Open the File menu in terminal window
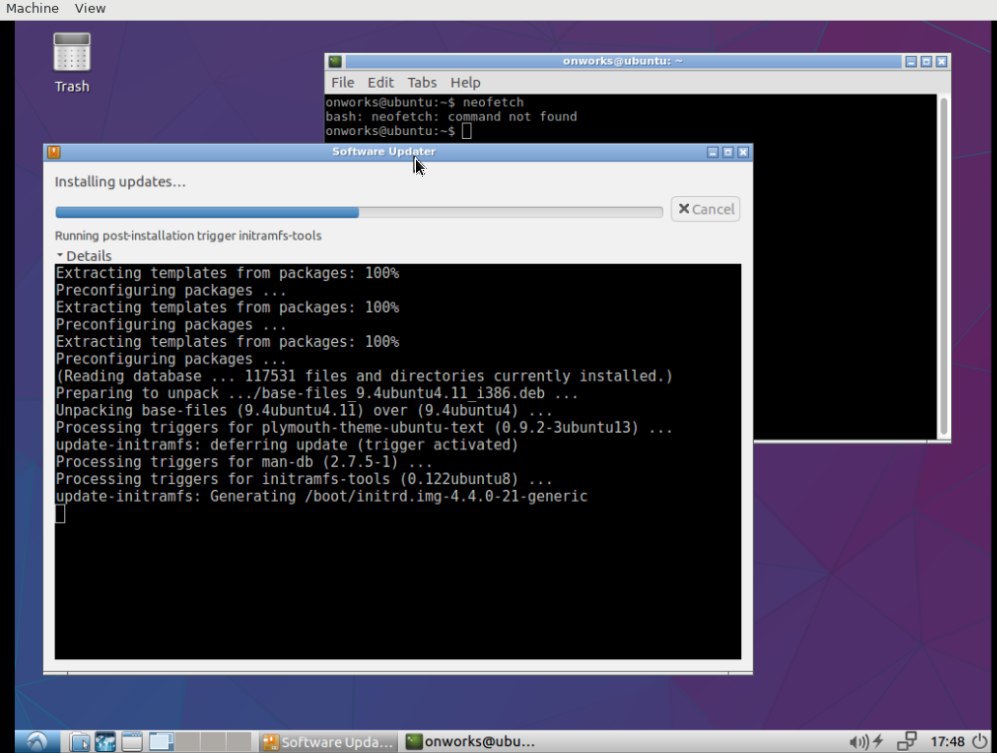Viewport: 997px width, 753px height. pyautogui.click(x=342, y=82)
